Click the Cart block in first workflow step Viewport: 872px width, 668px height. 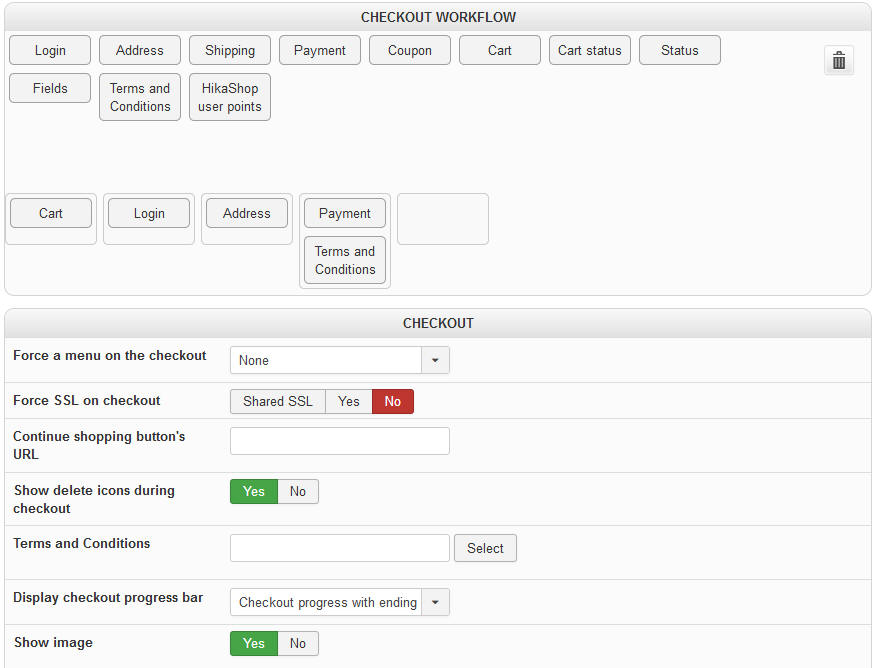[x=51, y=213]
